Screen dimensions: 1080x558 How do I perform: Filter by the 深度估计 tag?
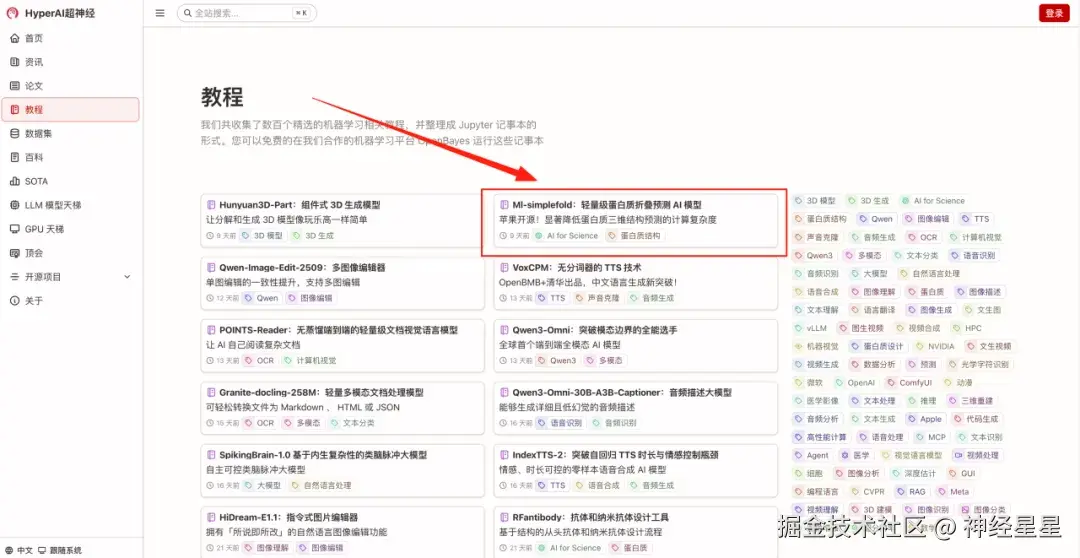pyautogui.click(x=915, y=473)
